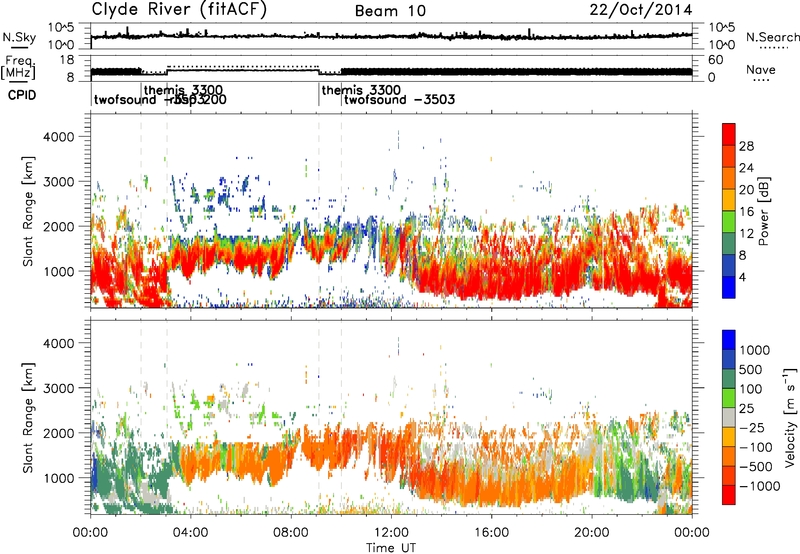Pick the gray segment of the velocity colorbar
This screenshot has height=554, width=800.
pos(729,418)
